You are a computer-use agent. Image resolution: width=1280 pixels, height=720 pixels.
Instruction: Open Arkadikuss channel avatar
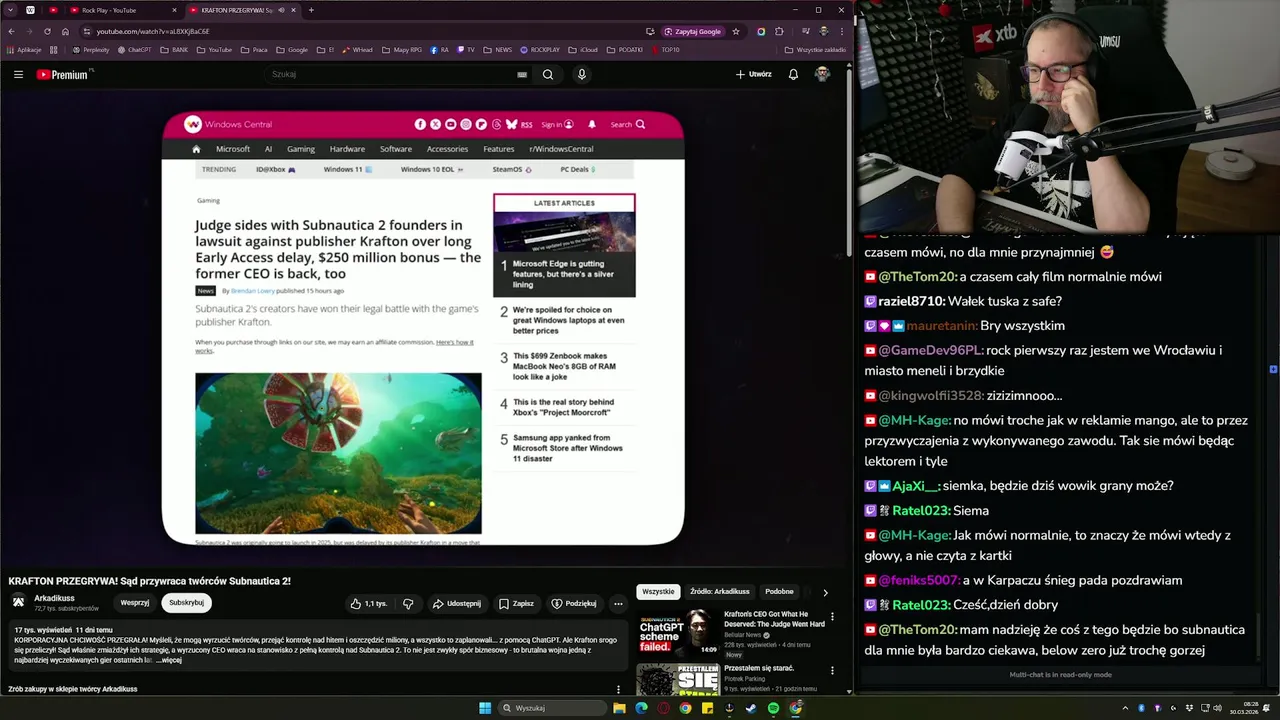18,602
